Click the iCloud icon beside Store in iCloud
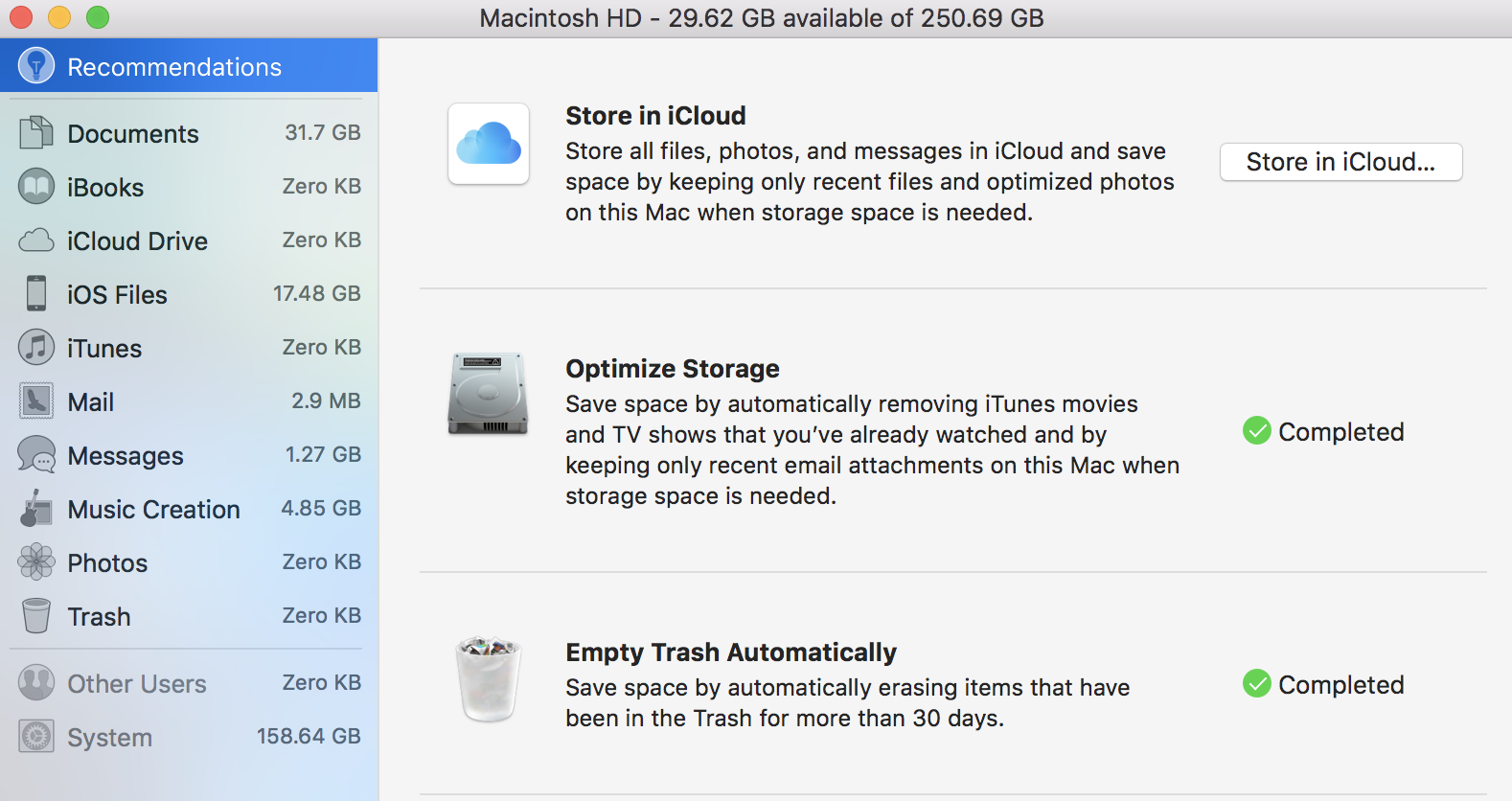This screenshot has height=801, width=1512. (x=489, y=144)
